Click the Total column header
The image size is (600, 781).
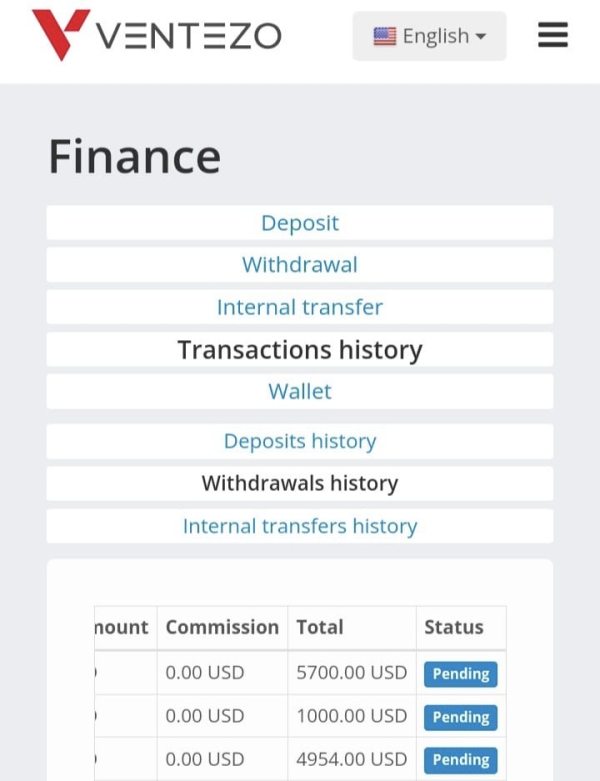[x=320, y=627]
